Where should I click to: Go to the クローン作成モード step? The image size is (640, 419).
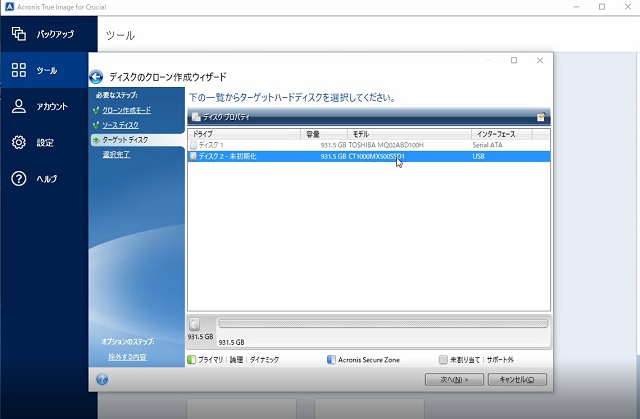pyautogui.click(x=127, y=110)
